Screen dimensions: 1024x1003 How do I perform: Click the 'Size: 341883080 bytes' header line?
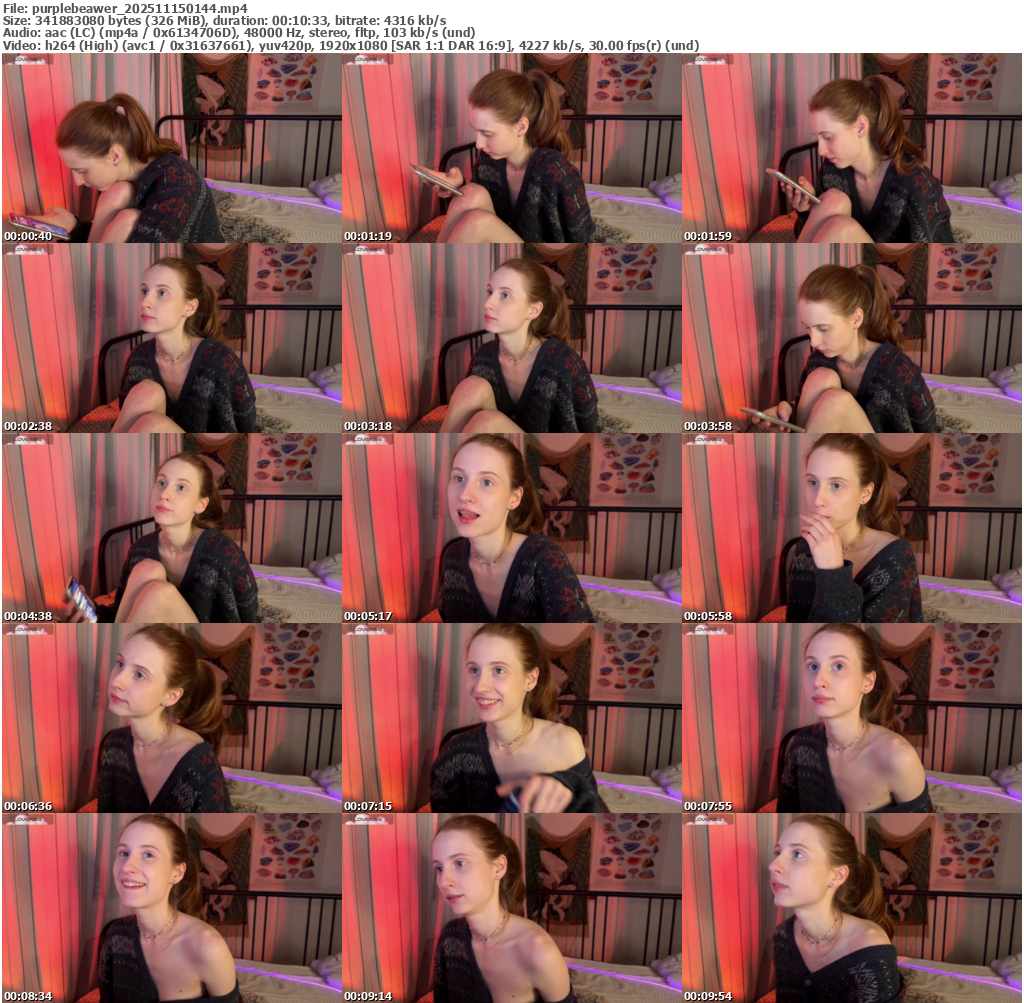point(225,21)
